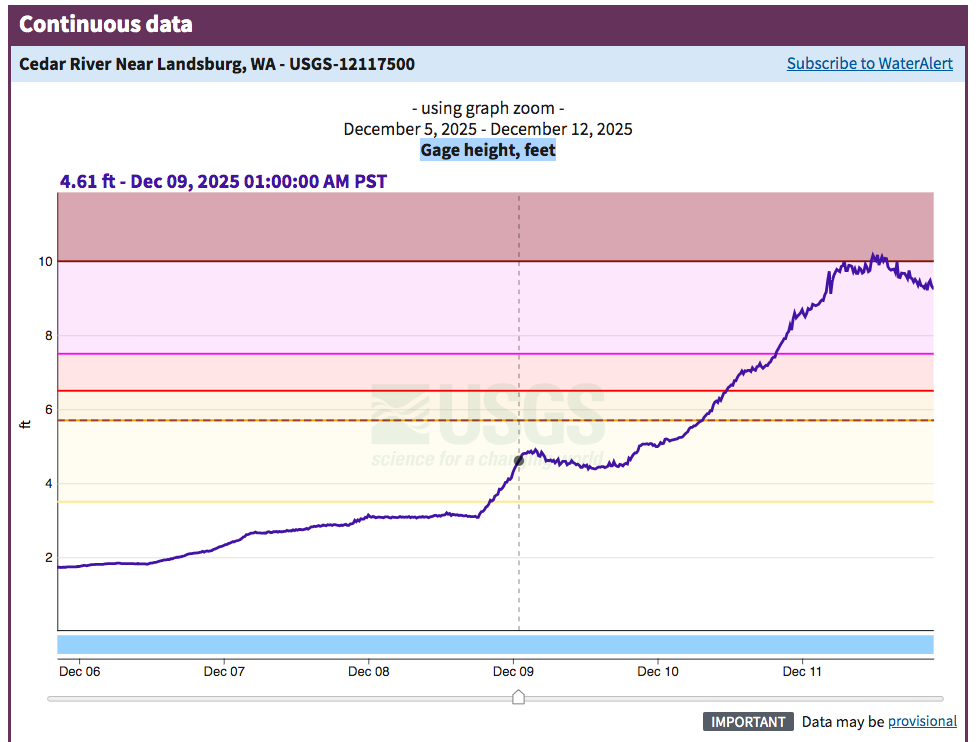Click the Cedar River Near Landsburg station title
The width and height of the screenshot is (976, 742).
coord(217,64)
